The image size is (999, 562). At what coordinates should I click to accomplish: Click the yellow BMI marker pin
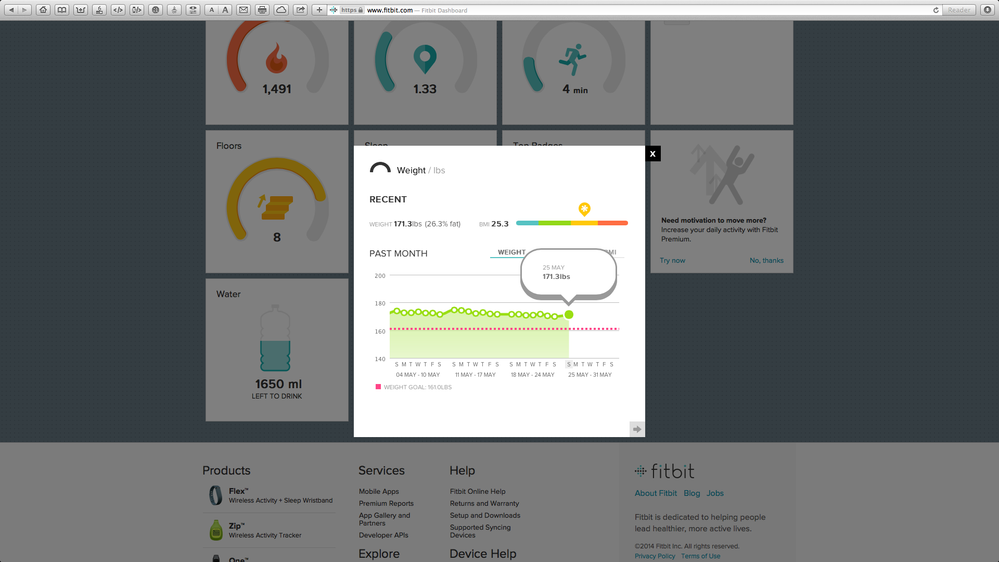(584, 209)
